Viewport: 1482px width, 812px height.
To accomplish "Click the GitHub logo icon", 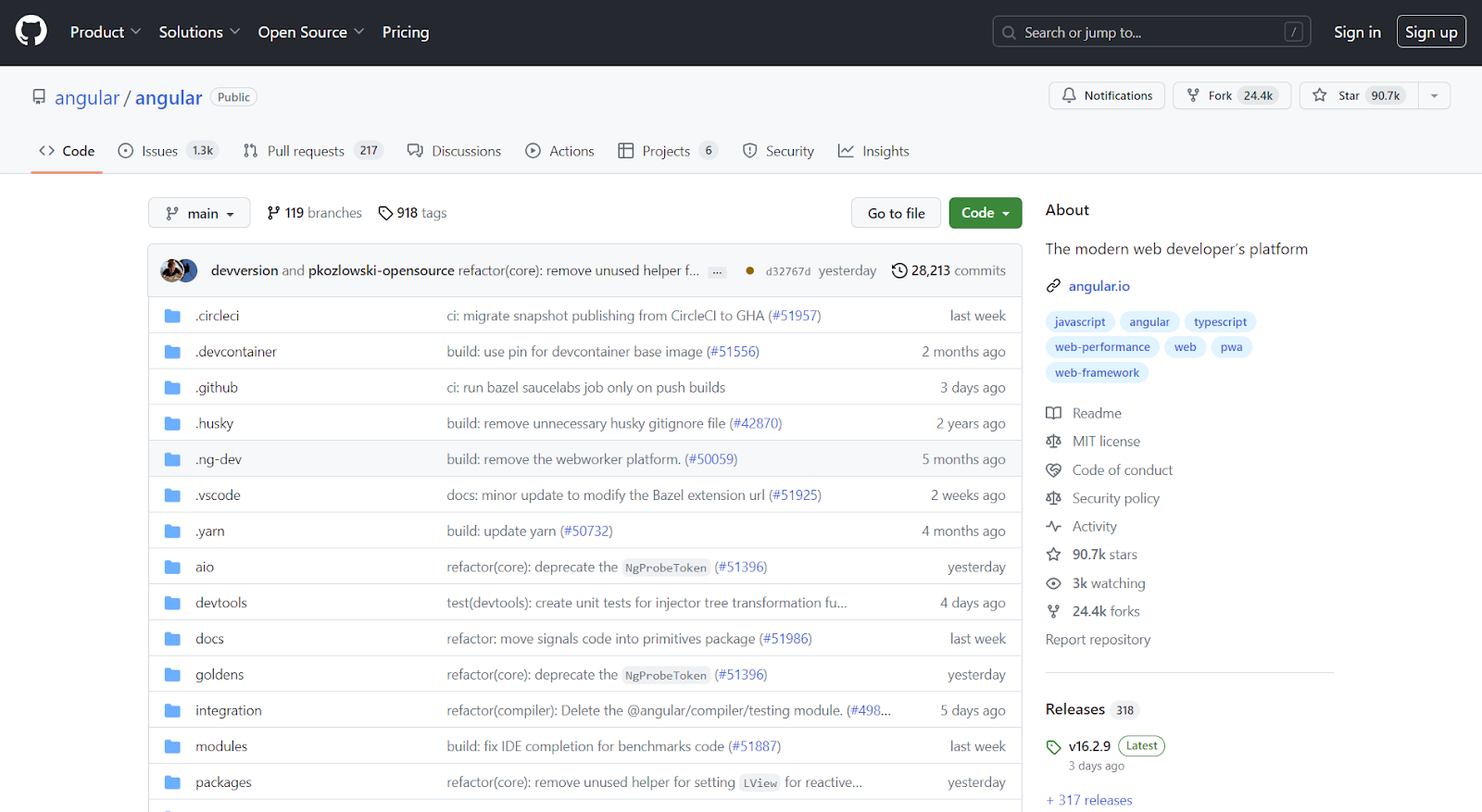I will tap(31, 31).
